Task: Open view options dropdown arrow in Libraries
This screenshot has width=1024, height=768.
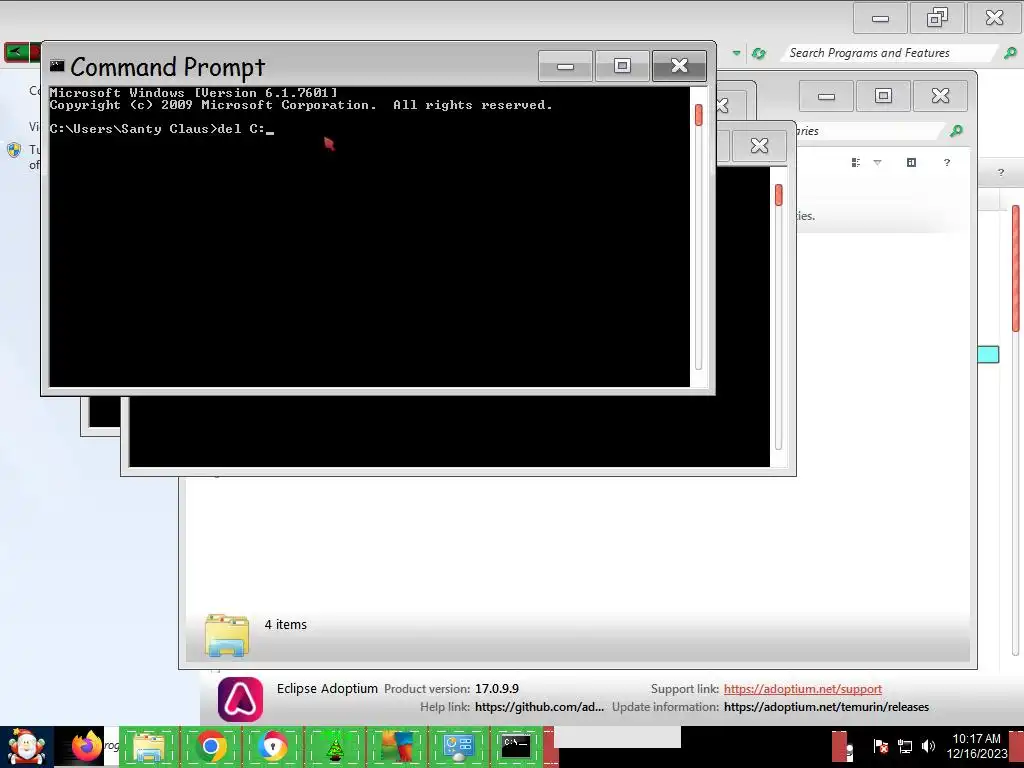Action: [x=878, y=163]
